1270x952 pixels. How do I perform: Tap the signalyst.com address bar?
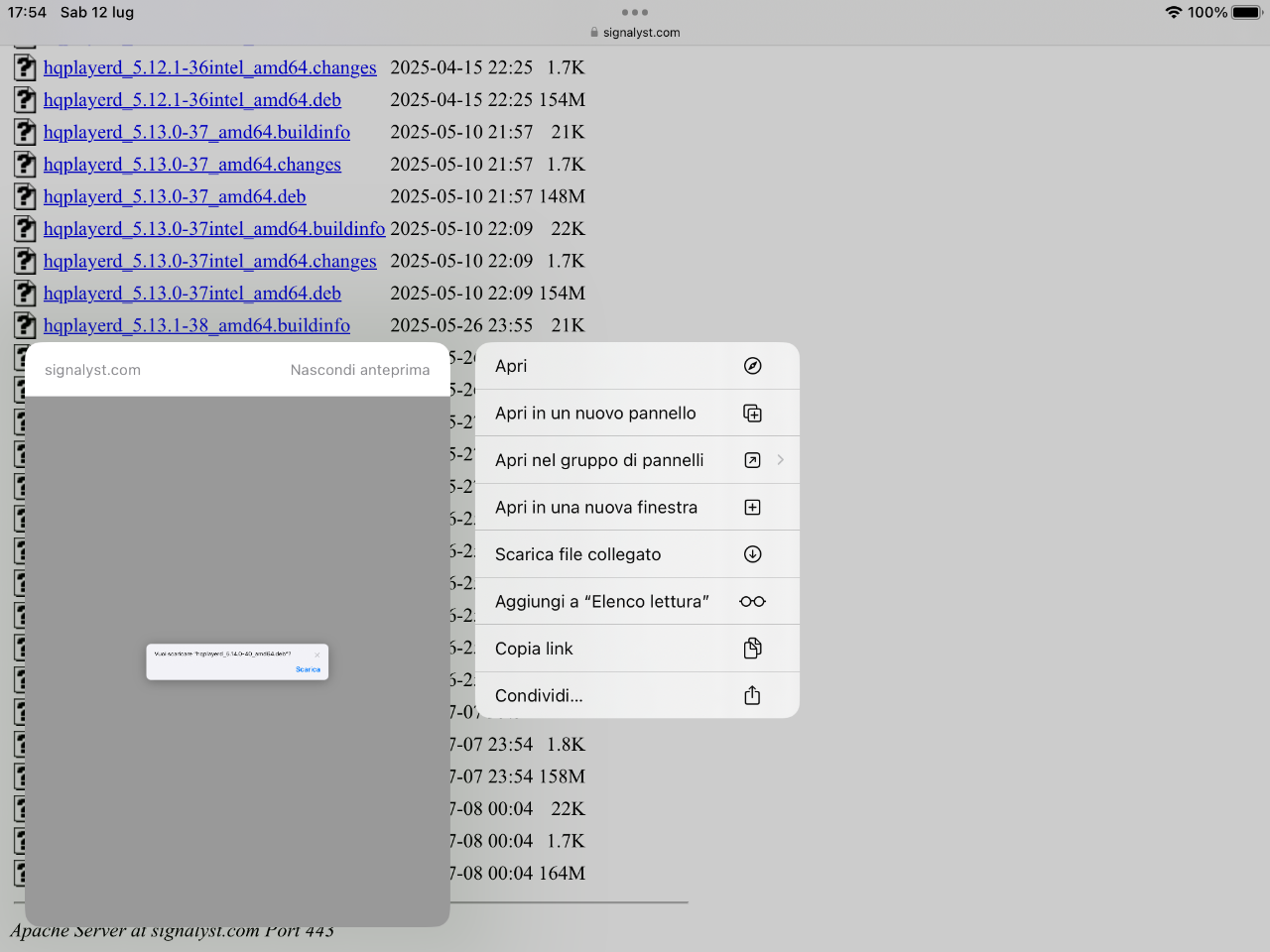click(635, 33)
